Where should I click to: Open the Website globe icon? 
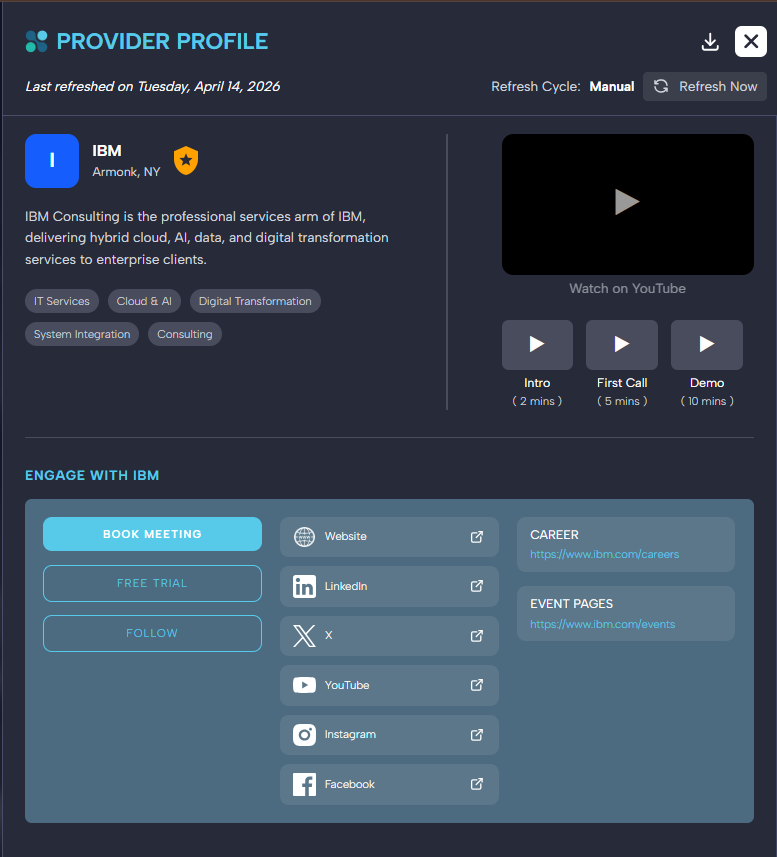click(x=304, y=537)
